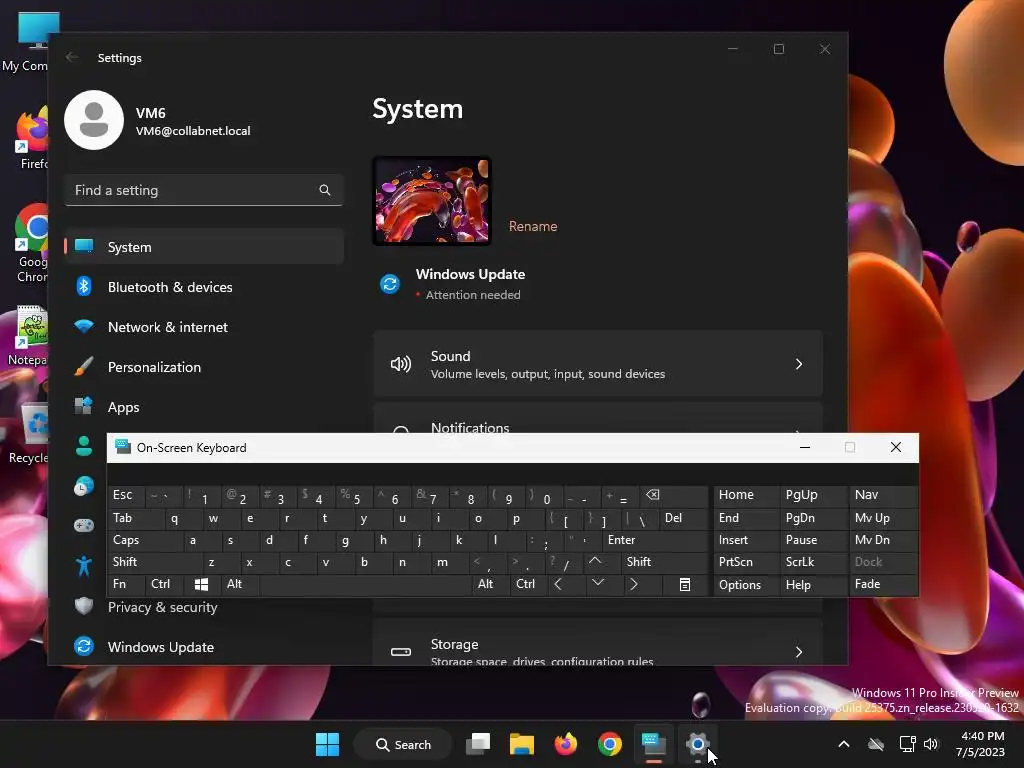
Task: Click the Find a setting search box
Action: [x=204, y=190]
